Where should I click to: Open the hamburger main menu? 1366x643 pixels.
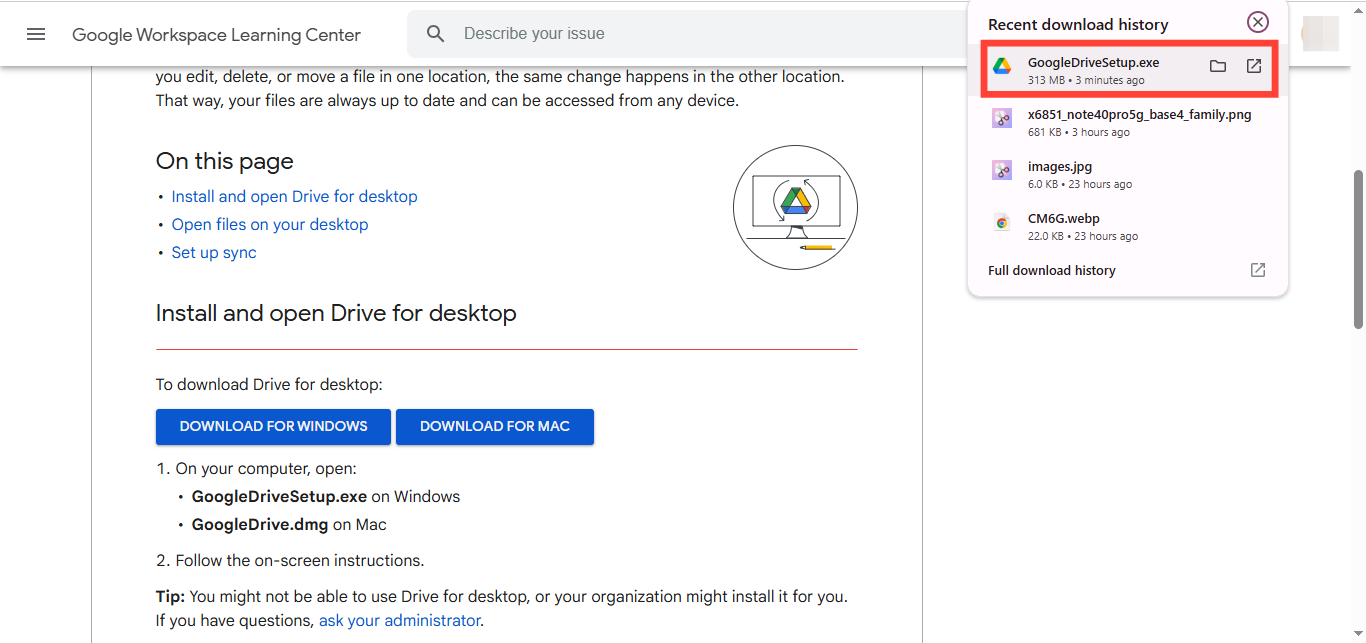click(x=36, y=34)
